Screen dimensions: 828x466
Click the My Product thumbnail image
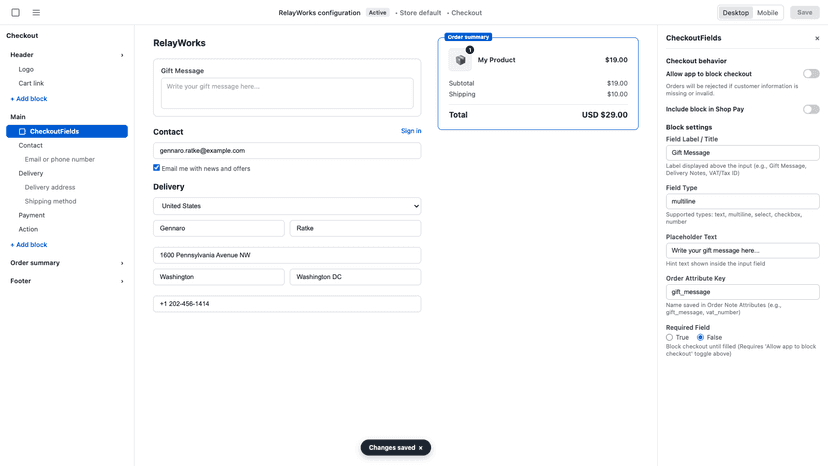coord(460,60)
